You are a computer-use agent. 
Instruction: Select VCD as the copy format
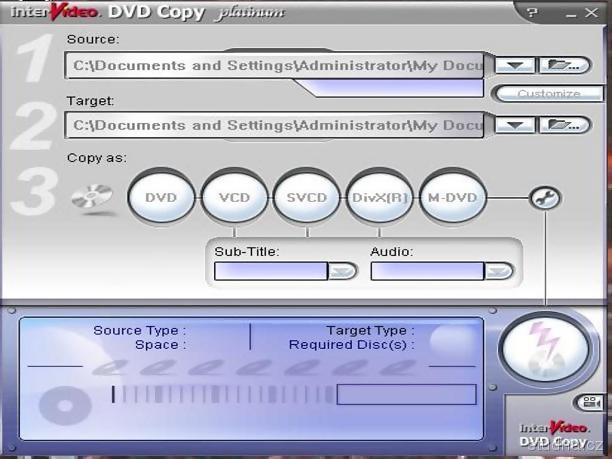(x=234, y=197)
